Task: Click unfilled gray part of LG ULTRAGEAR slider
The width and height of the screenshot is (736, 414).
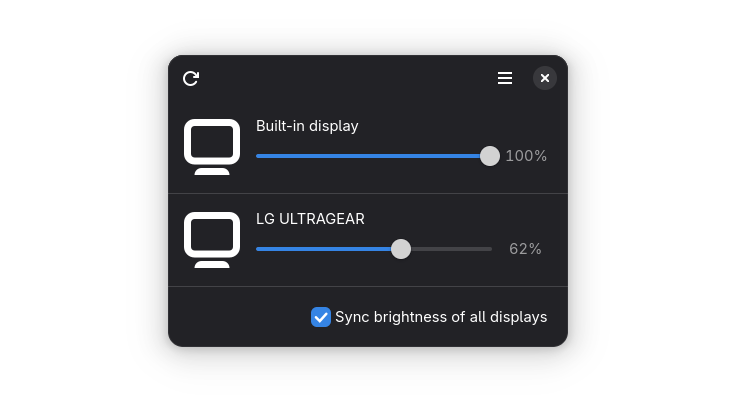Action: [452, 249]
